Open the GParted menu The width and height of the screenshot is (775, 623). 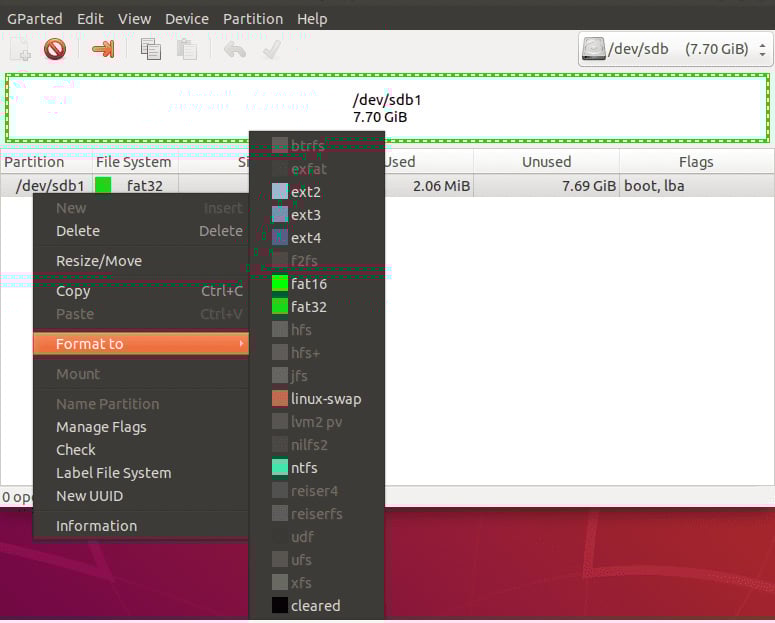(x=35, y=19)
